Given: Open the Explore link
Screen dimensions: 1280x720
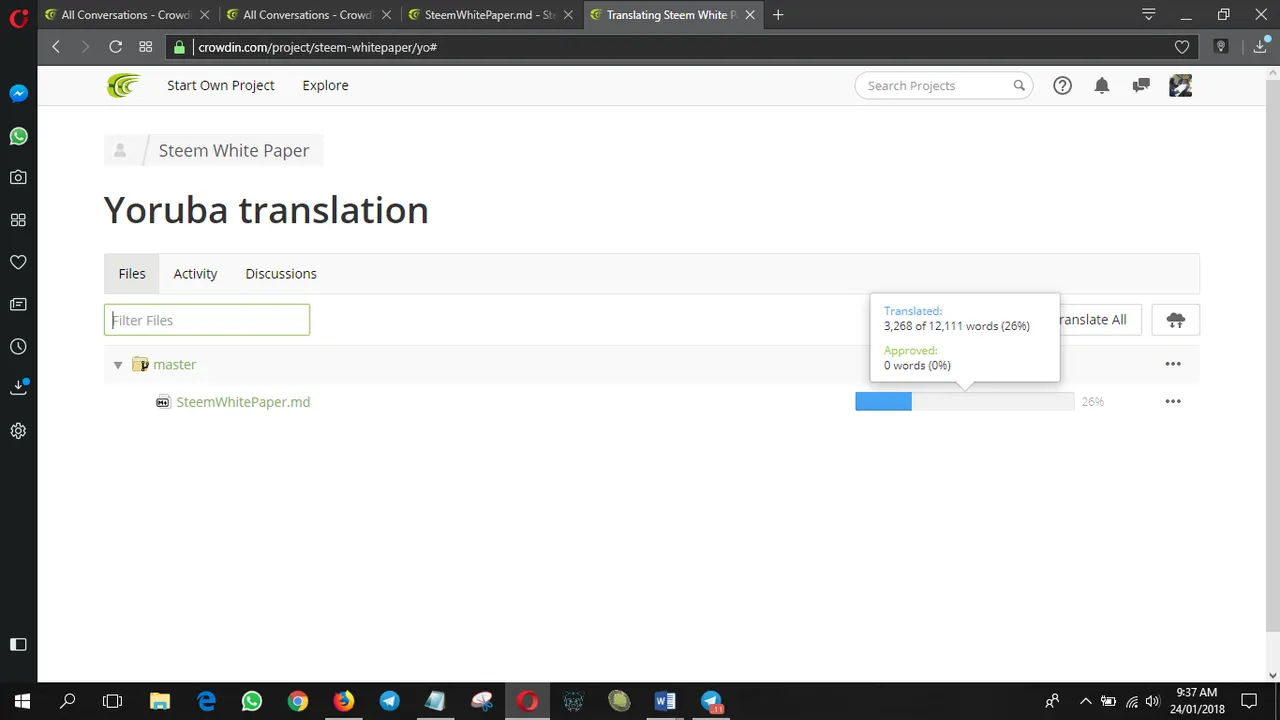Looking at the screenshot, I should 325,86.
